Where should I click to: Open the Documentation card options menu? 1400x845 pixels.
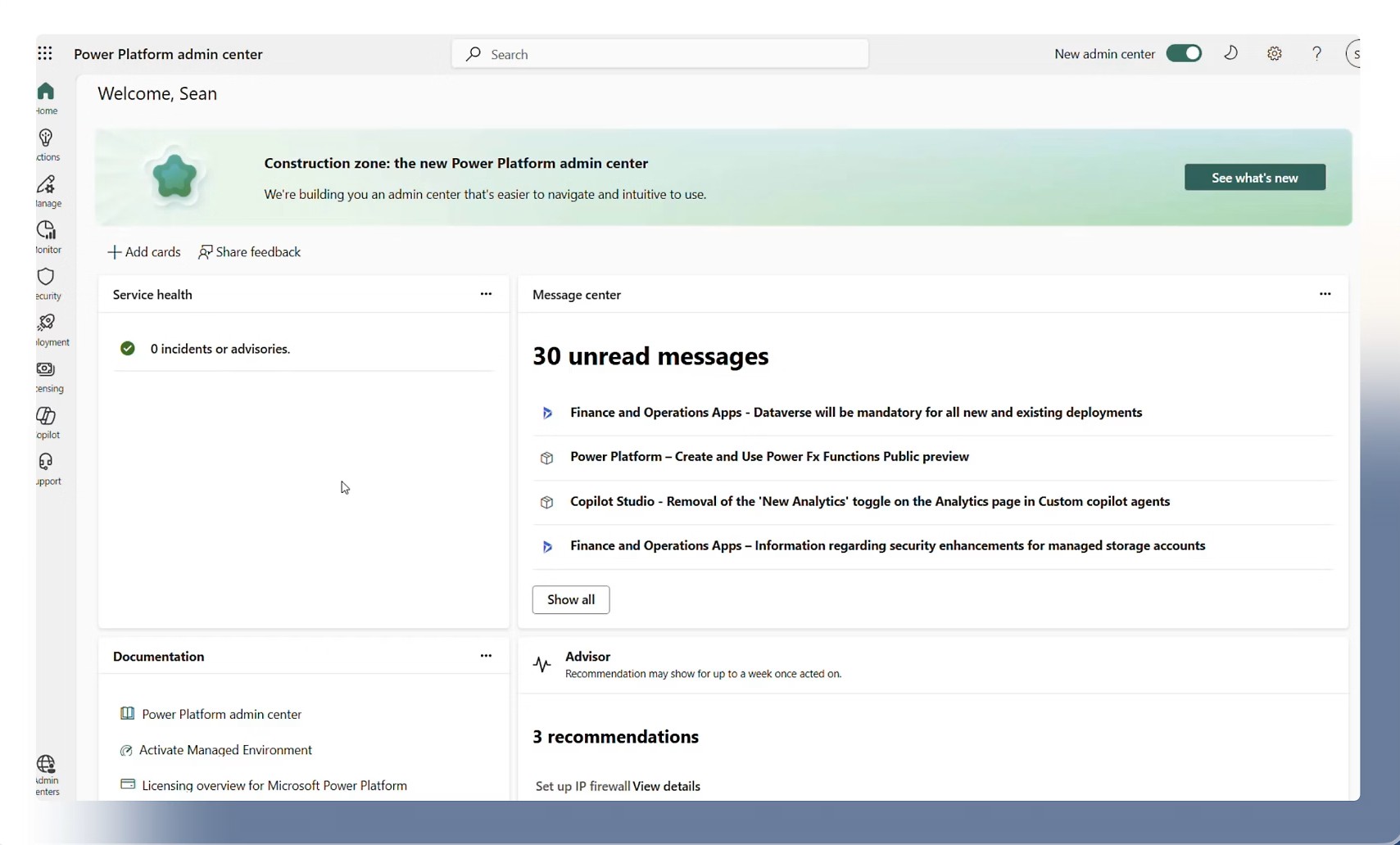486,655
